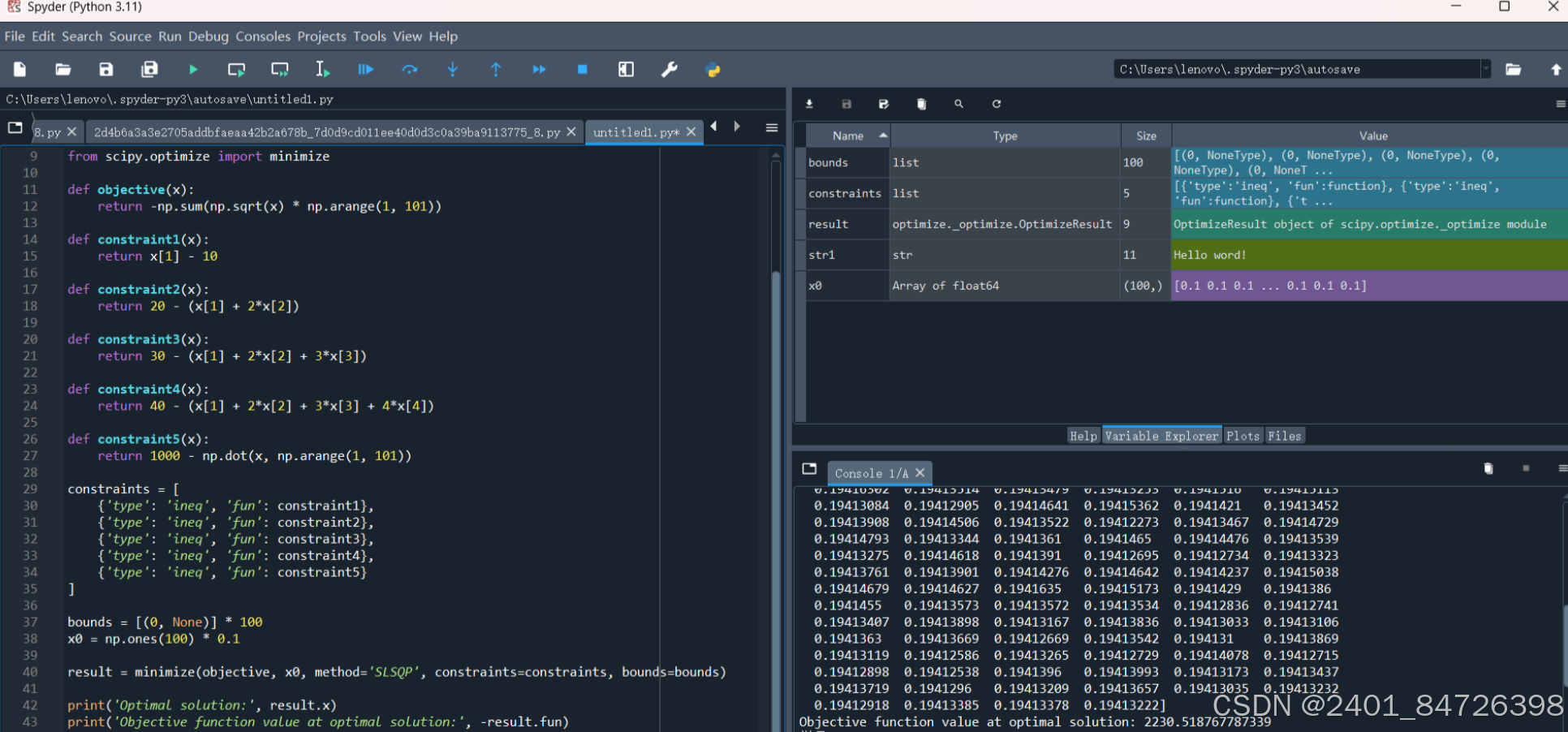Browse tabs in the console pane
The height and width of the screenshot is (732, 1568).
tap(809, 468)
